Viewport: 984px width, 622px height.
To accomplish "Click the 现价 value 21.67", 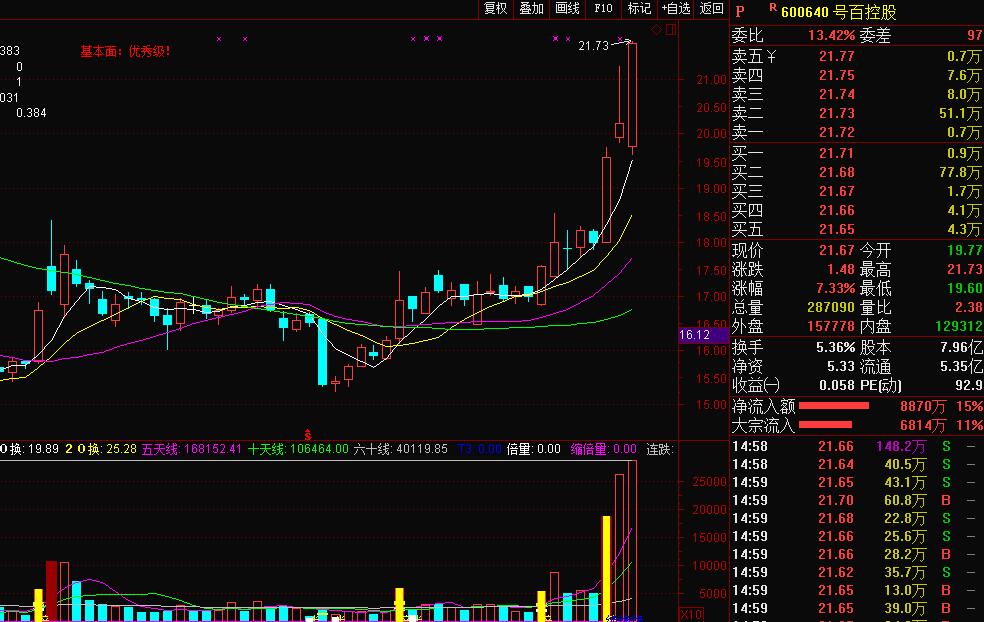I will tap(837, 250).
